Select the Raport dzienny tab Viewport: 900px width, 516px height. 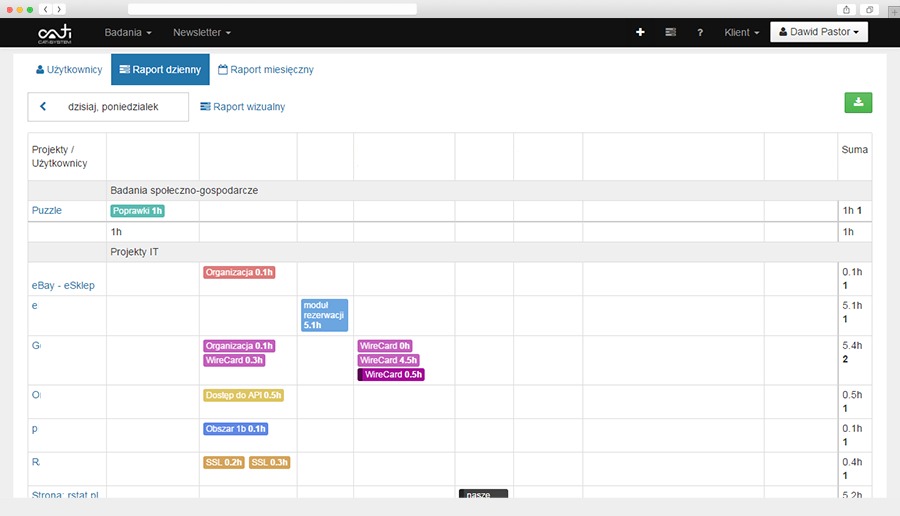pos(160,70)
